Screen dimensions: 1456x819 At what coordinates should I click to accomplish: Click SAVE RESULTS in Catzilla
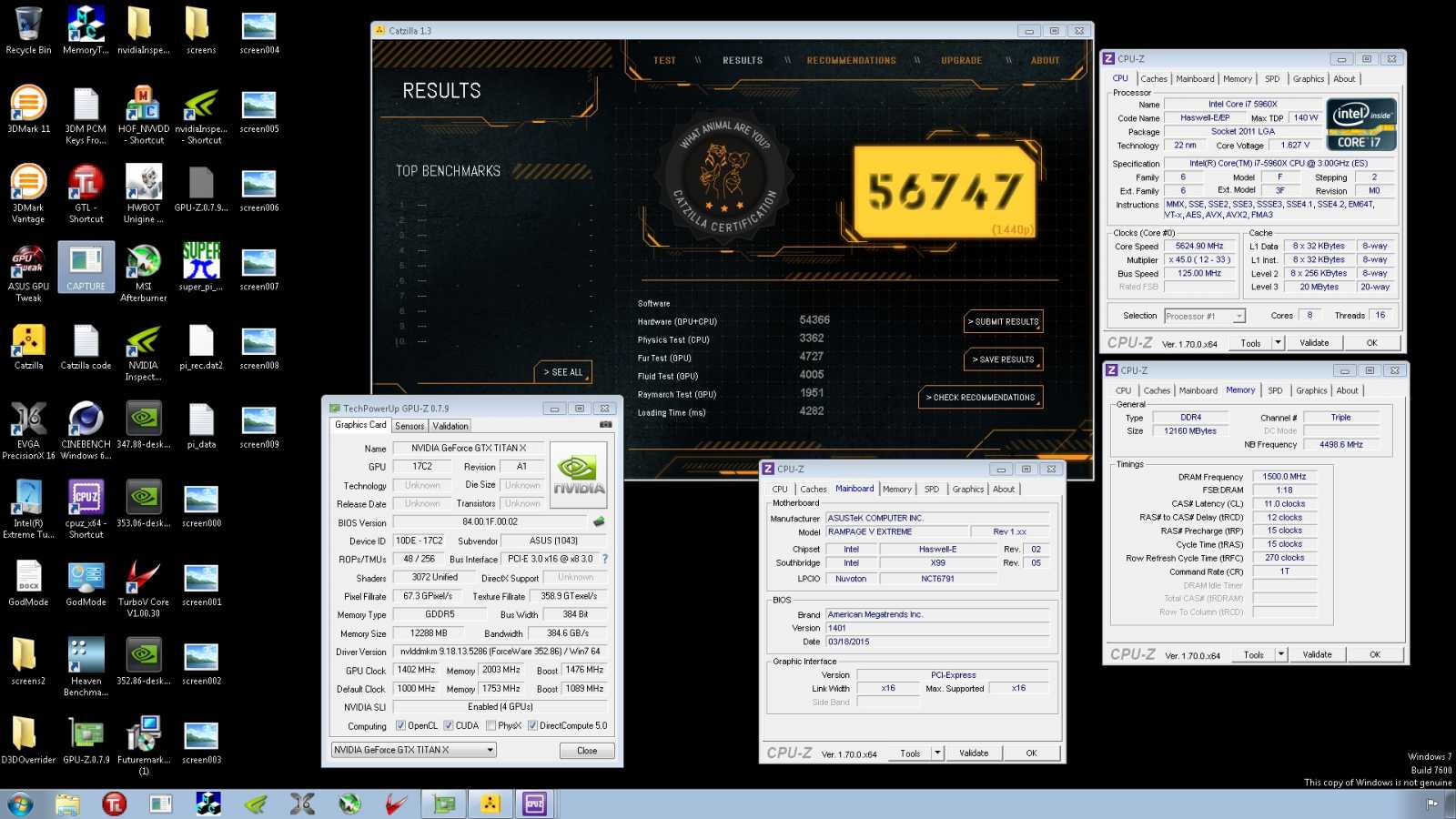click(1004, 360)
